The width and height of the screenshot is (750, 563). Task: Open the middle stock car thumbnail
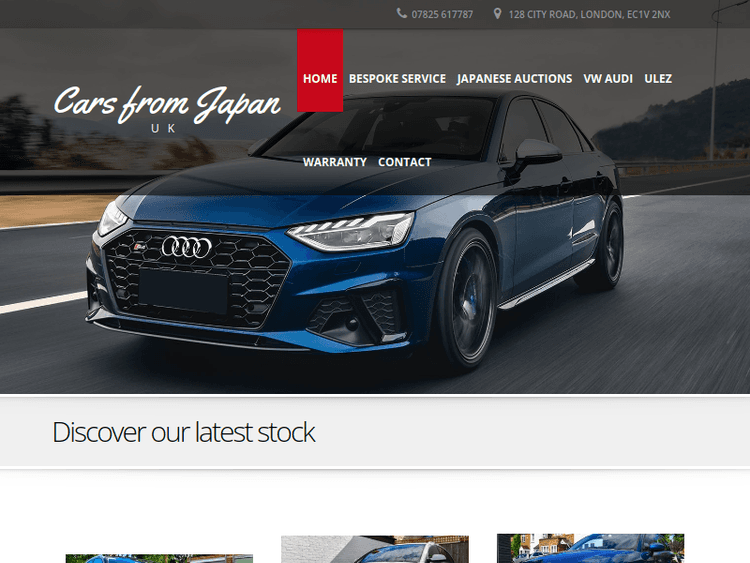point(375,549)
